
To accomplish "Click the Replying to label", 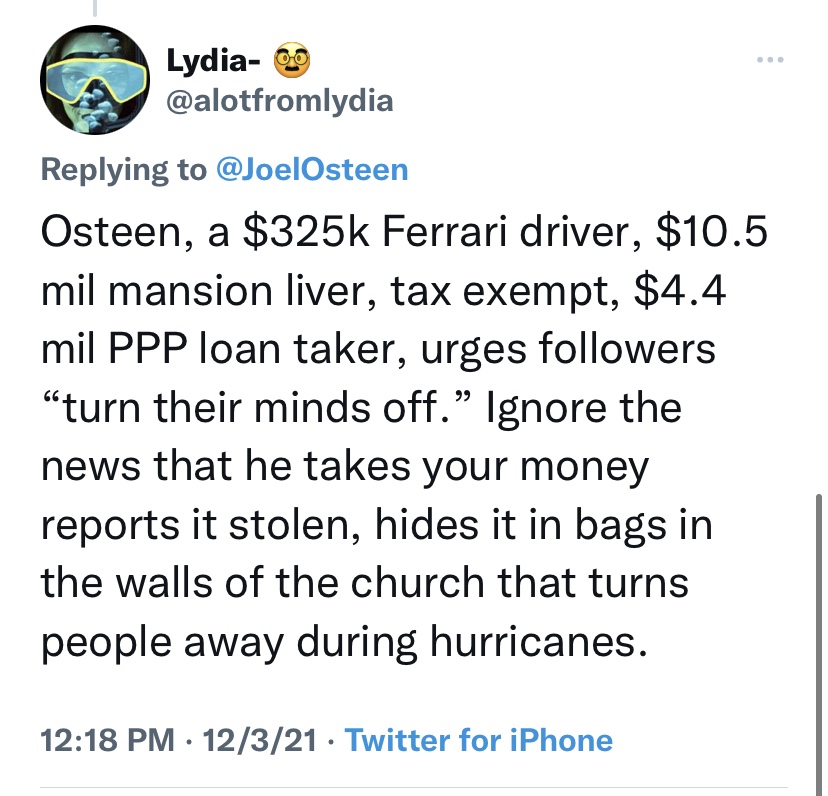I will tap(120, 169).
